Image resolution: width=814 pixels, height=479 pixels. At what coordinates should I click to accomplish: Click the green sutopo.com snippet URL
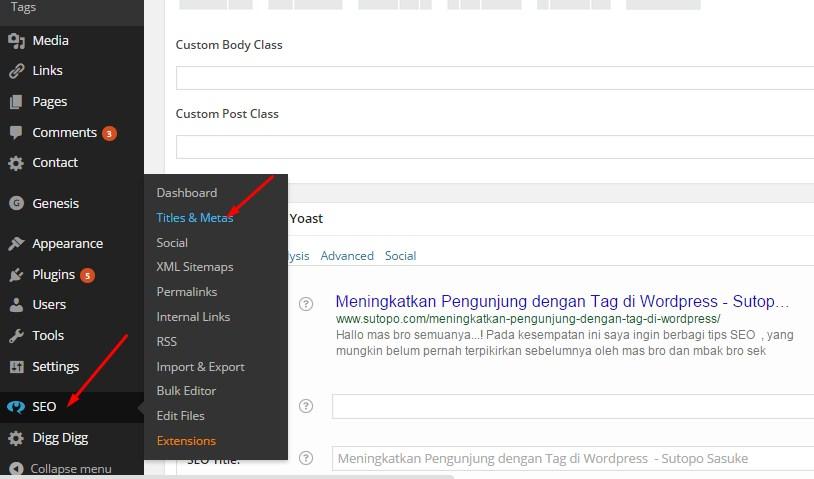pos(528,319)
